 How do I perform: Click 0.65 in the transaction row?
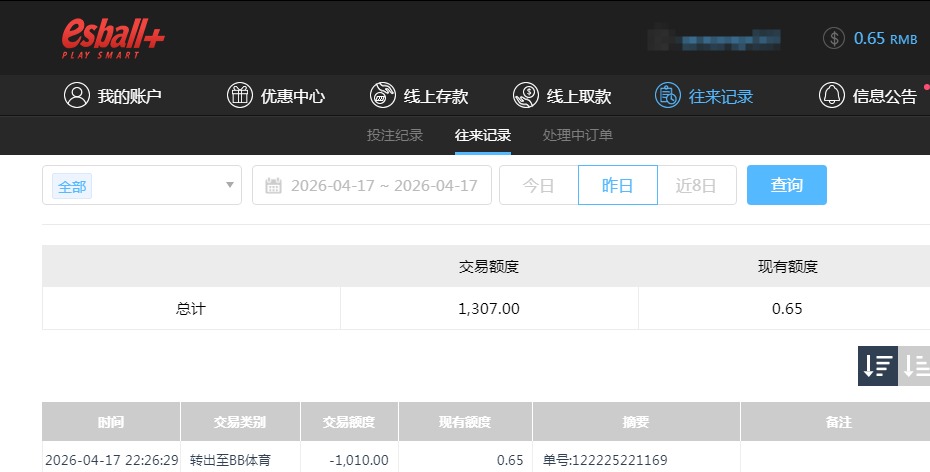510,460
